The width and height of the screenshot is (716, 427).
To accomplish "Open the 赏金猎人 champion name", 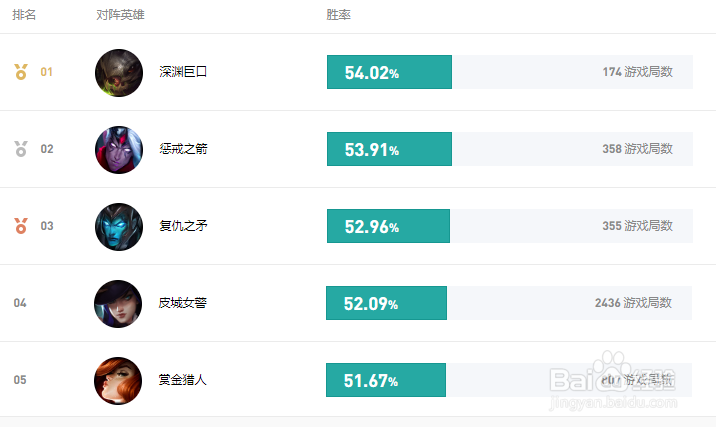I will coord(182,380).
